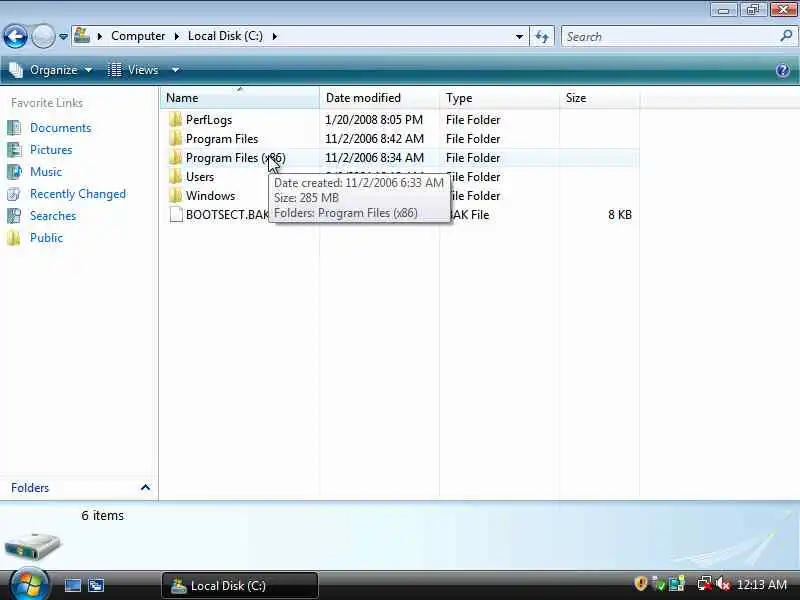800x600 pixels.
Task: Click the Searches icon in sidebar
Action: [14, 216]
